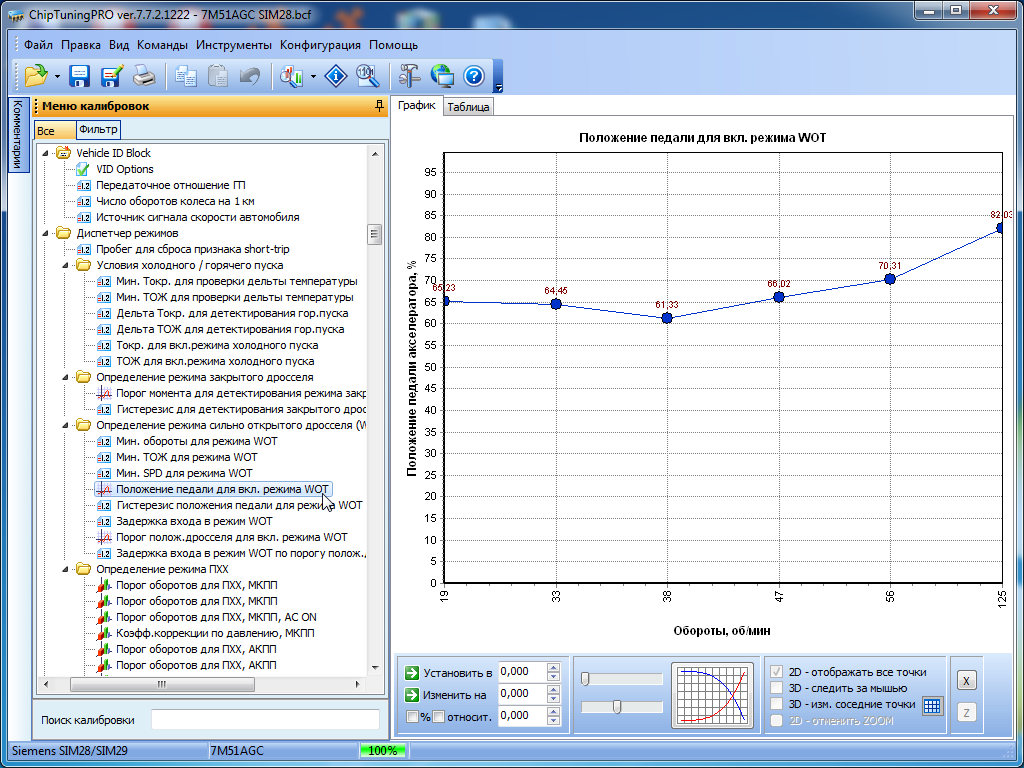The height and width of the screenshot is (768, 1024).
Task: Tick '3D - изм. соседние точки' checkbox
Action: tap(777, 704)
